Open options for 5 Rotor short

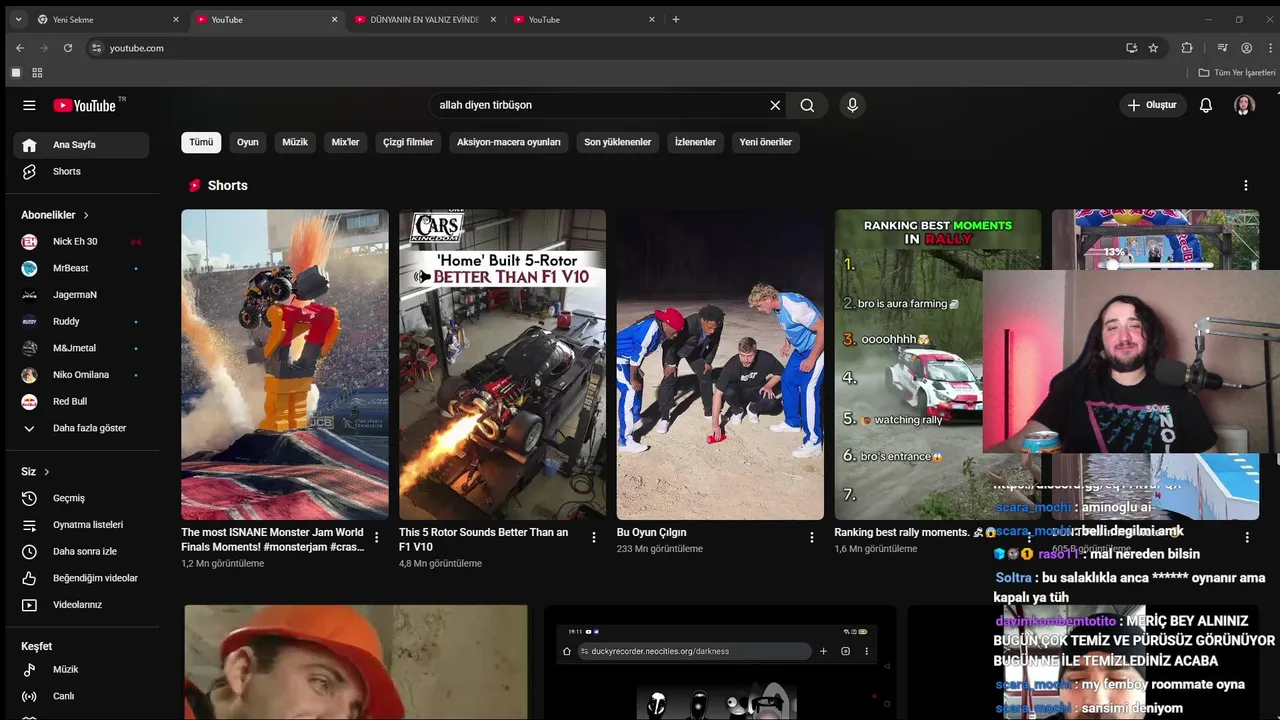pyautogui.click(x=594, y=538)
